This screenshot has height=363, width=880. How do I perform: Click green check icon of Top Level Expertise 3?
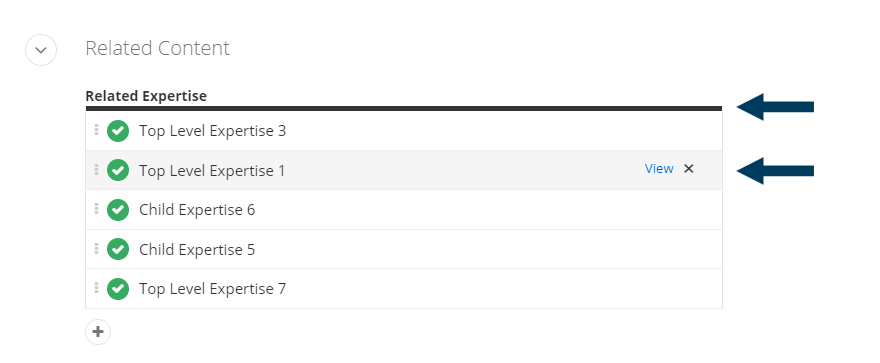118,131
